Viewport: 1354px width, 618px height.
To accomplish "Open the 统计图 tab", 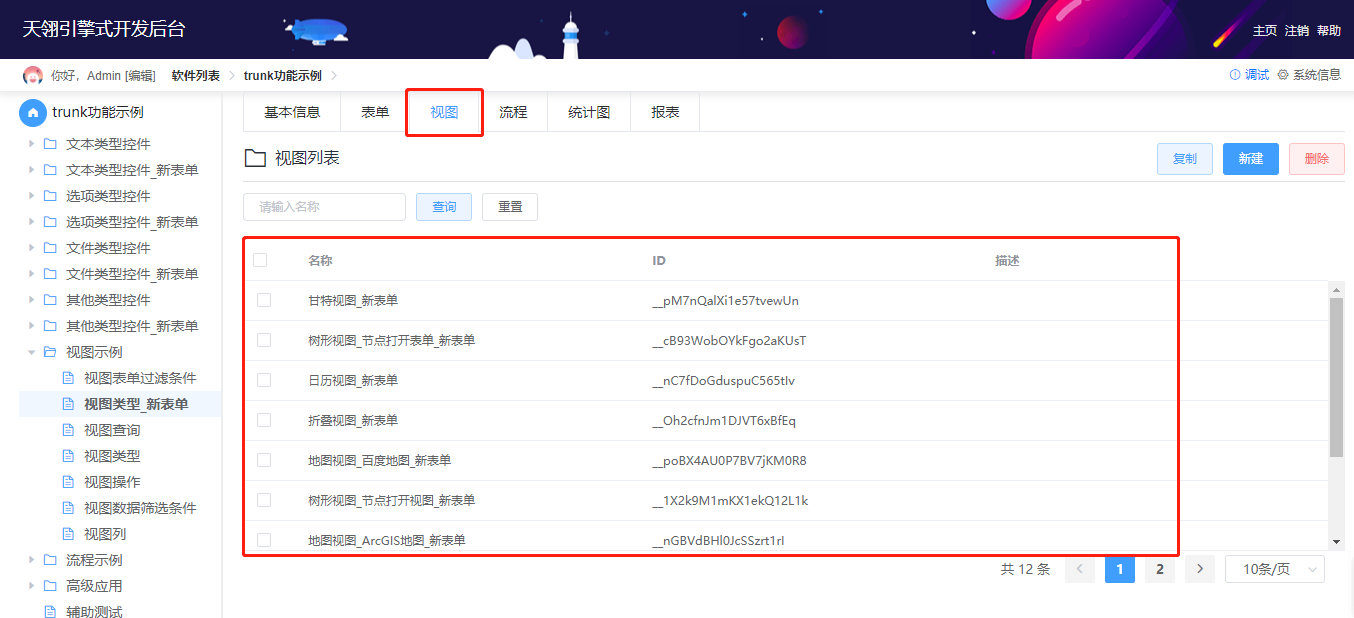I will (589, 112).
